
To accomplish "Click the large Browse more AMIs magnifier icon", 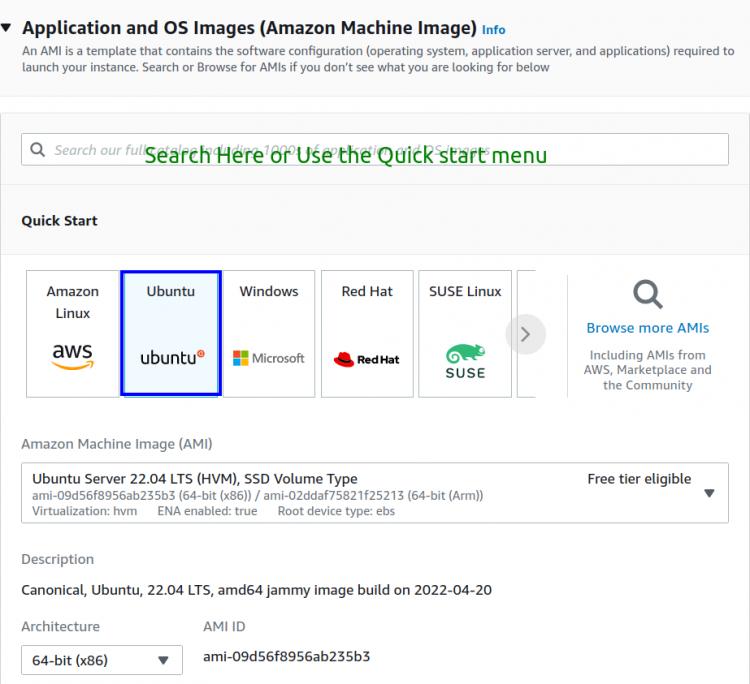I will pos(647,294).
